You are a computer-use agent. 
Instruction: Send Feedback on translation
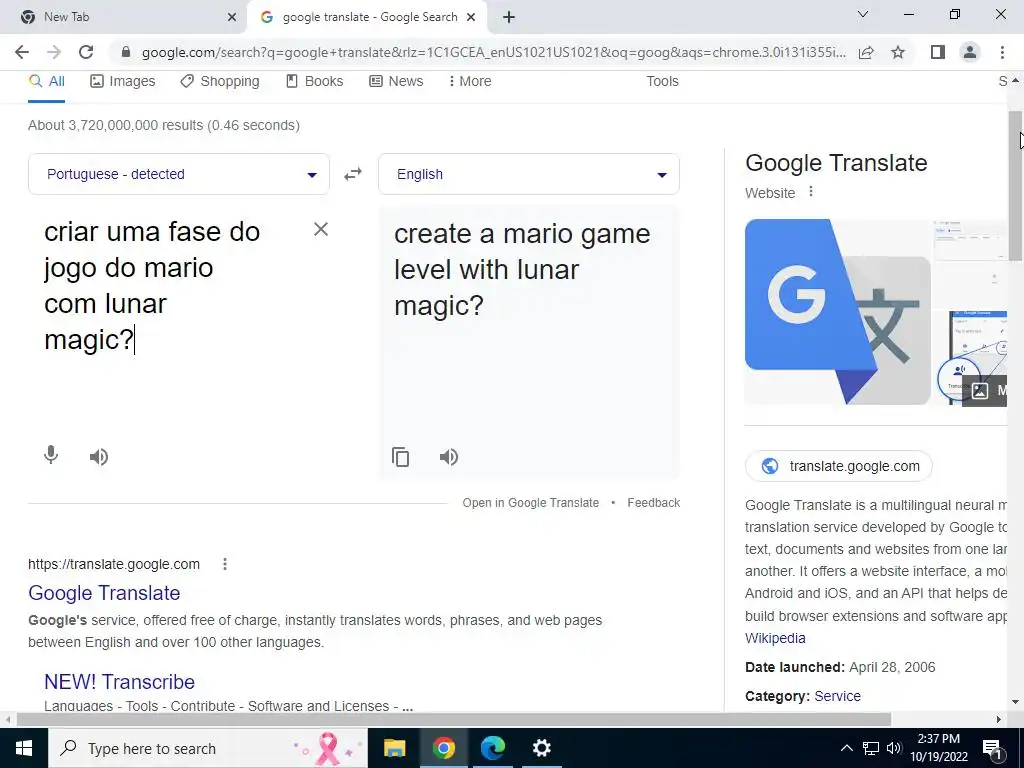click(x=654, y=503)
